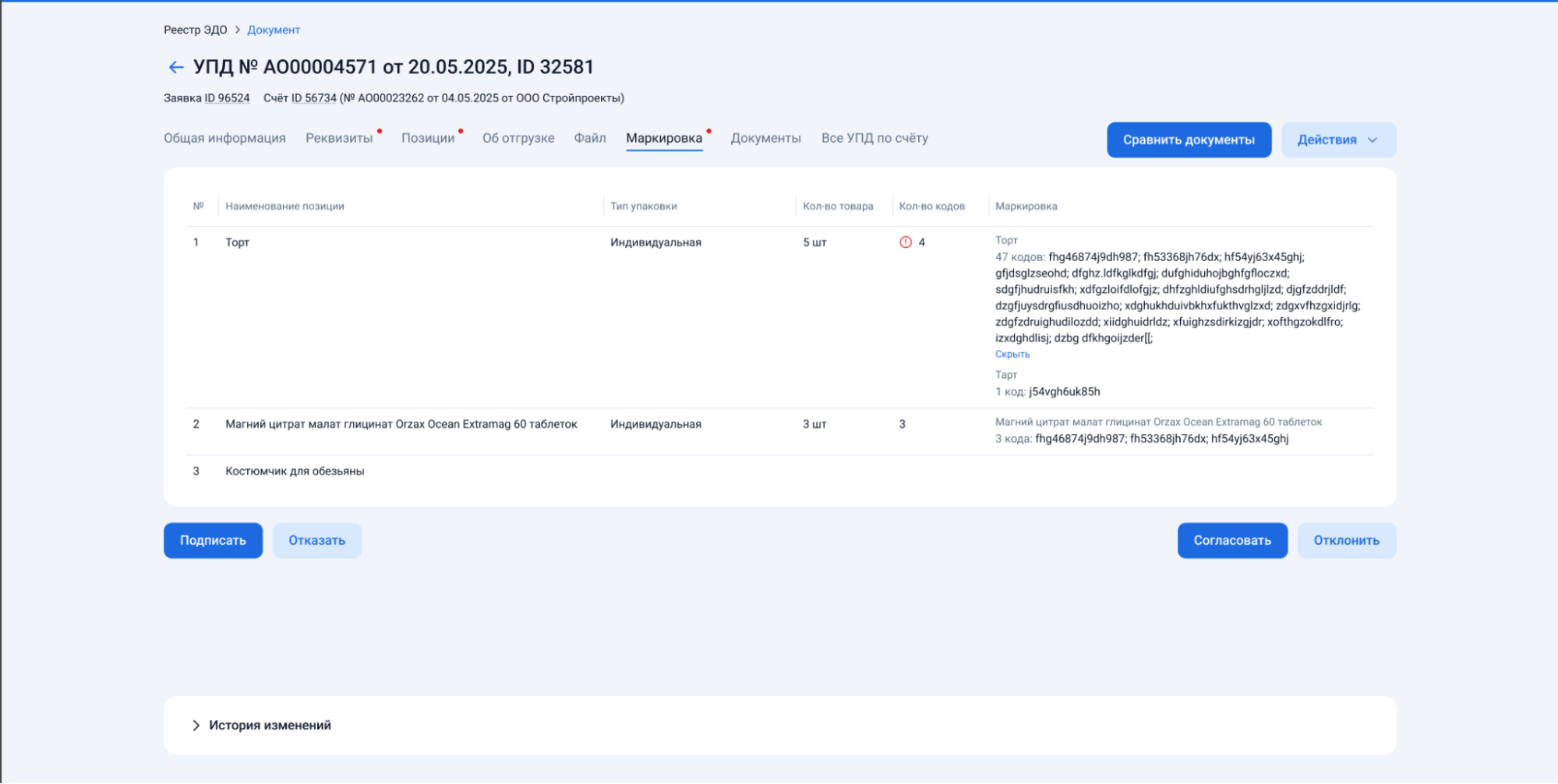Open the Действия dropdown
Image resolution: width=1558 pixels, height=784 pixels.
(1338, 139)
